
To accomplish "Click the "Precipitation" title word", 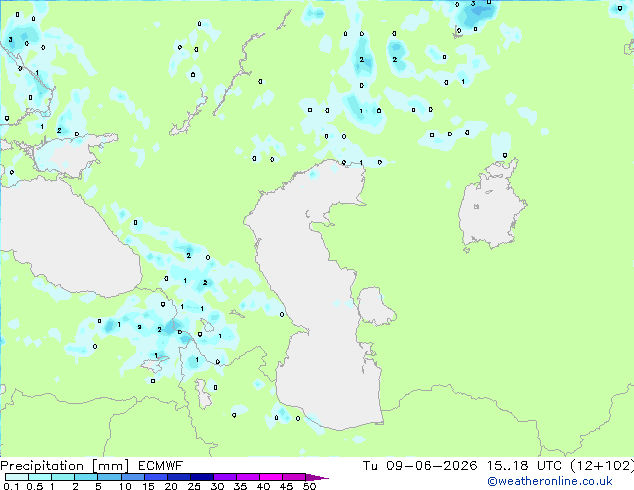I will click(42, 466).
